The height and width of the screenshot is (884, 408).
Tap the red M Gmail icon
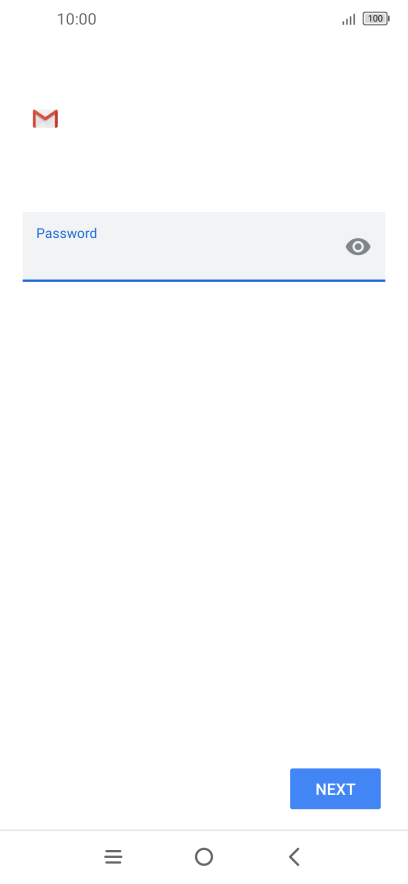(x=45, y=118)
